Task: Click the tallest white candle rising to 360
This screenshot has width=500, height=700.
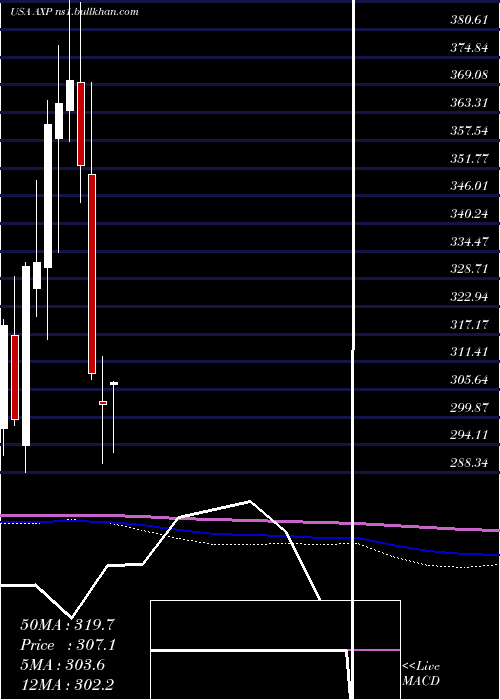Action: tap(48, 196)
